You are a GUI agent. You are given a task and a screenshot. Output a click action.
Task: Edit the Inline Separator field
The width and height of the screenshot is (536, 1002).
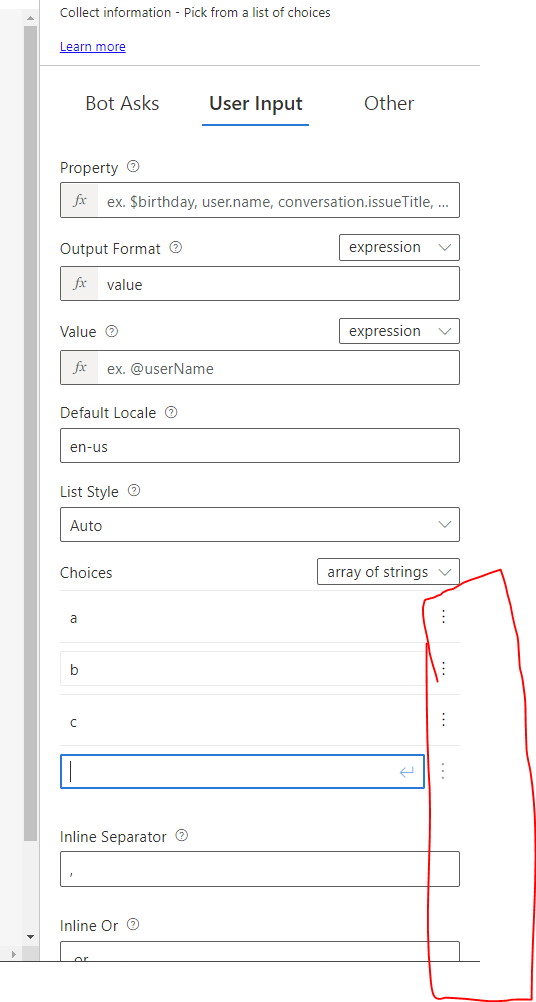(260, 869)
